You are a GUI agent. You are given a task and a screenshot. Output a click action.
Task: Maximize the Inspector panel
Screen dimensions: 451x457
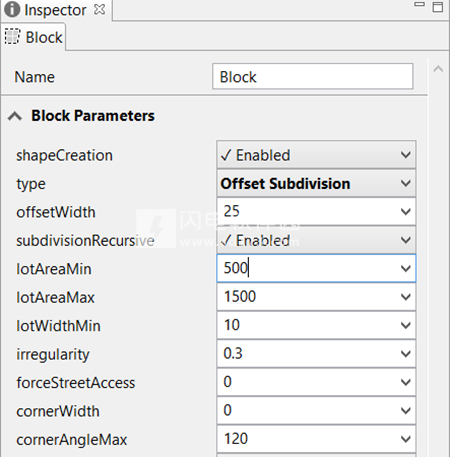click(x=438, y=7)
